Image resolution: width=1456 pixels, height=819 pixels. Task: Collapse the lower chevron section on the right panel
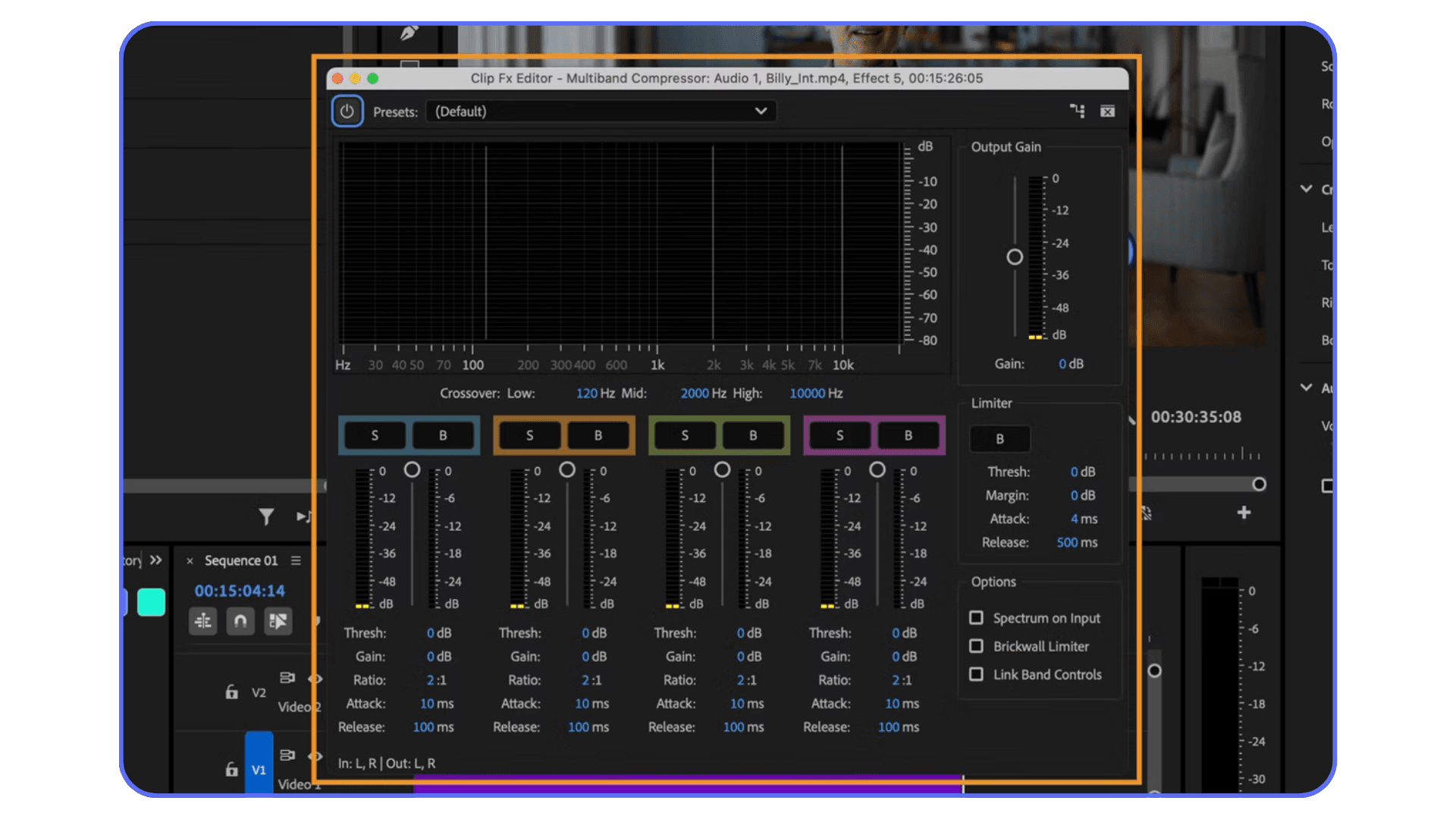pyautogui.click(x=1305, y=388)
